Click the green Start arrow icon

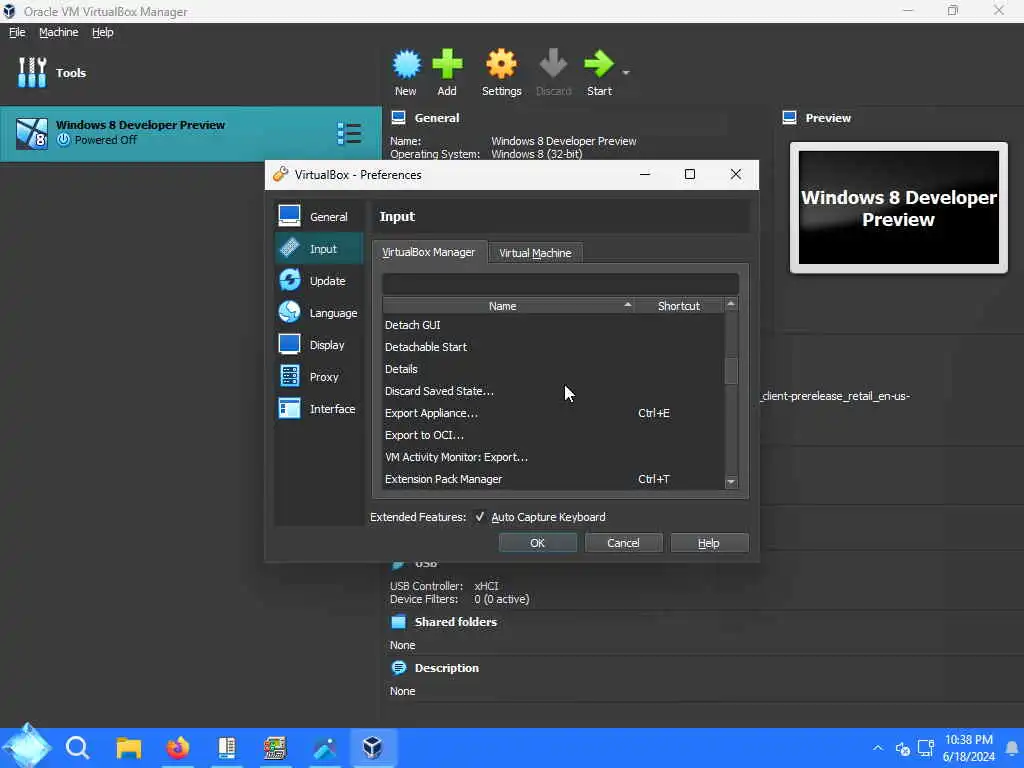coord(599,72)
